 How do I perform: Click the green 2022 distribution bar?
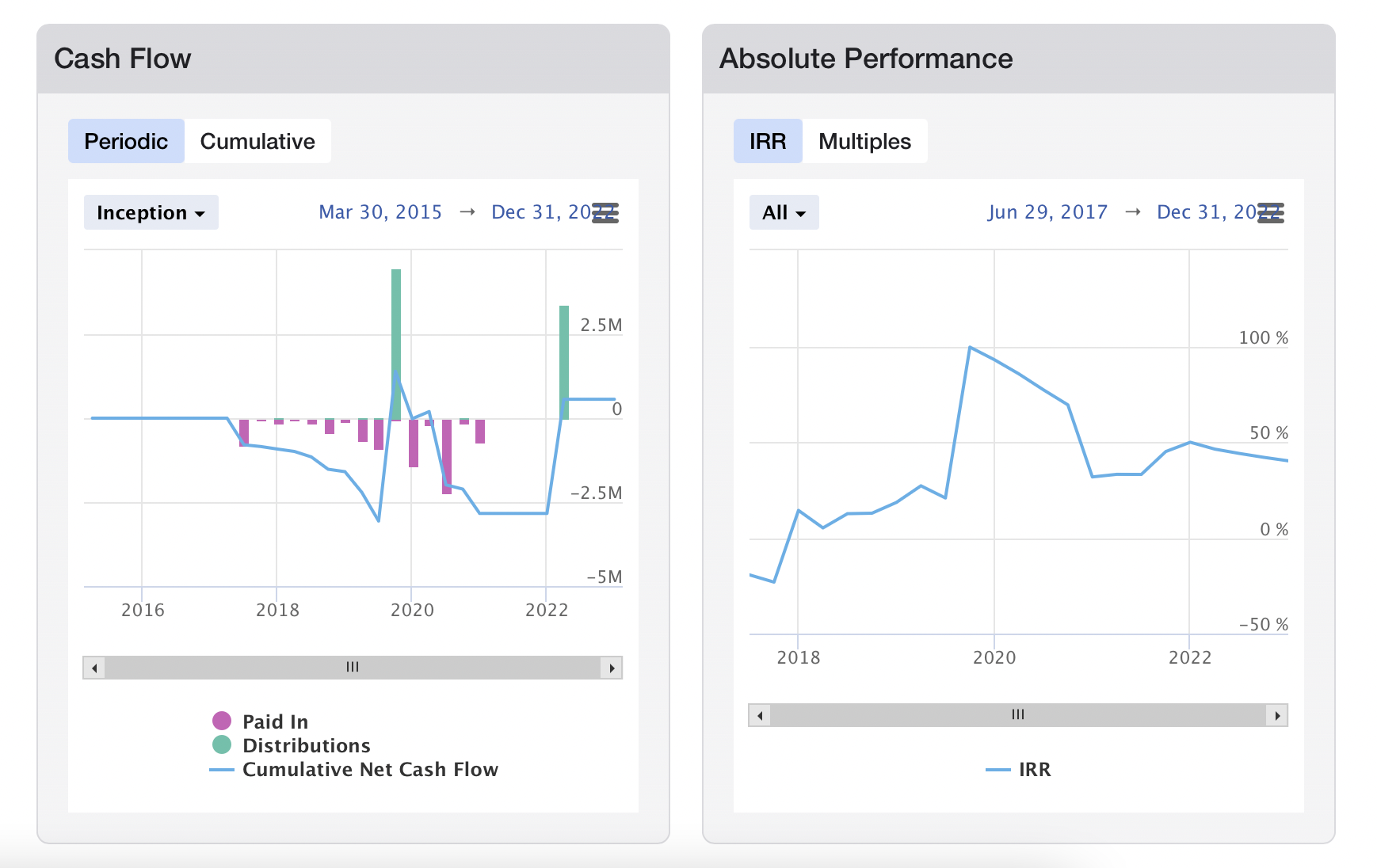(x=564, y=362)
